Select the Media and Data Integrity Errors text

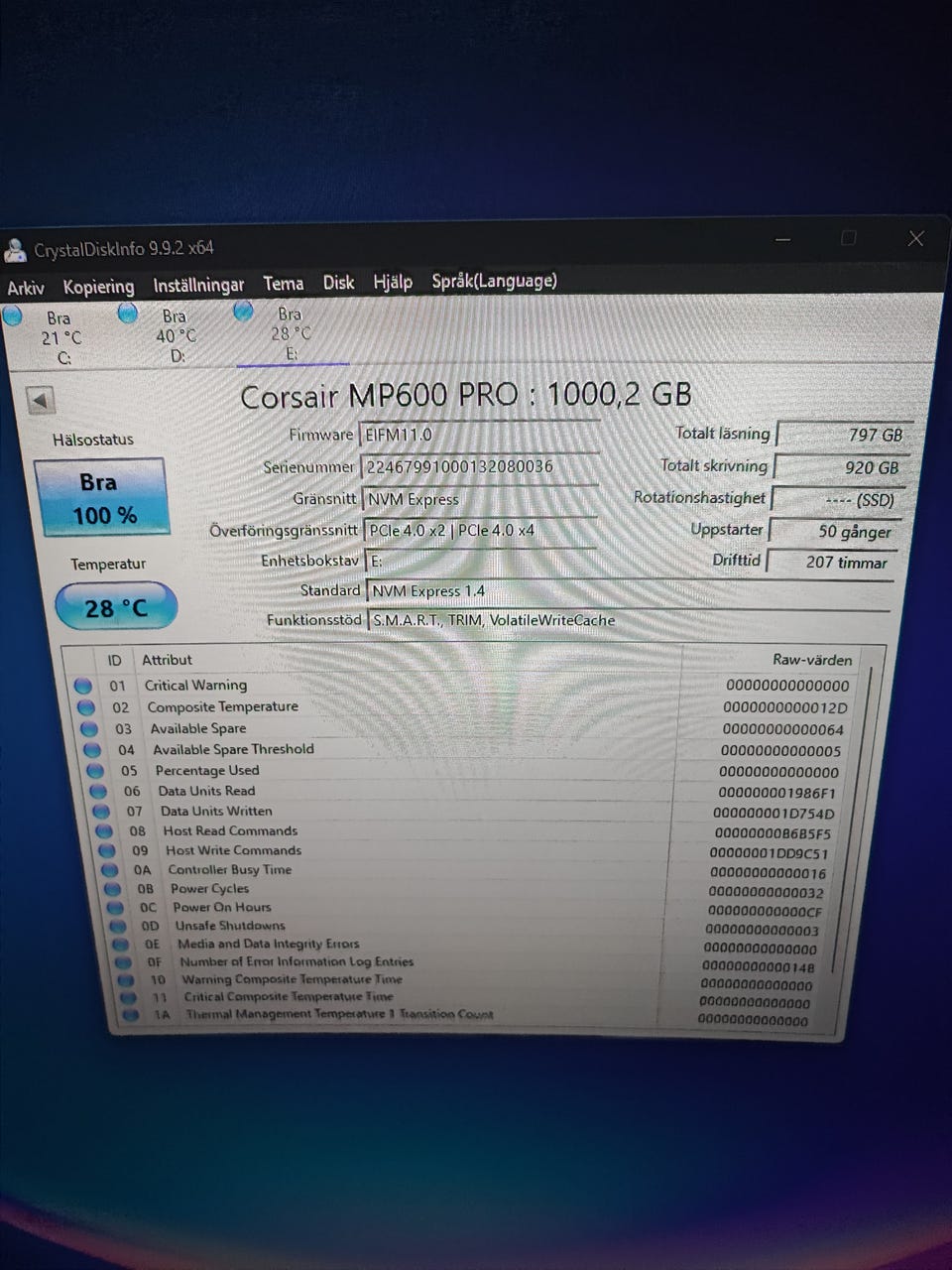point(269,944)
